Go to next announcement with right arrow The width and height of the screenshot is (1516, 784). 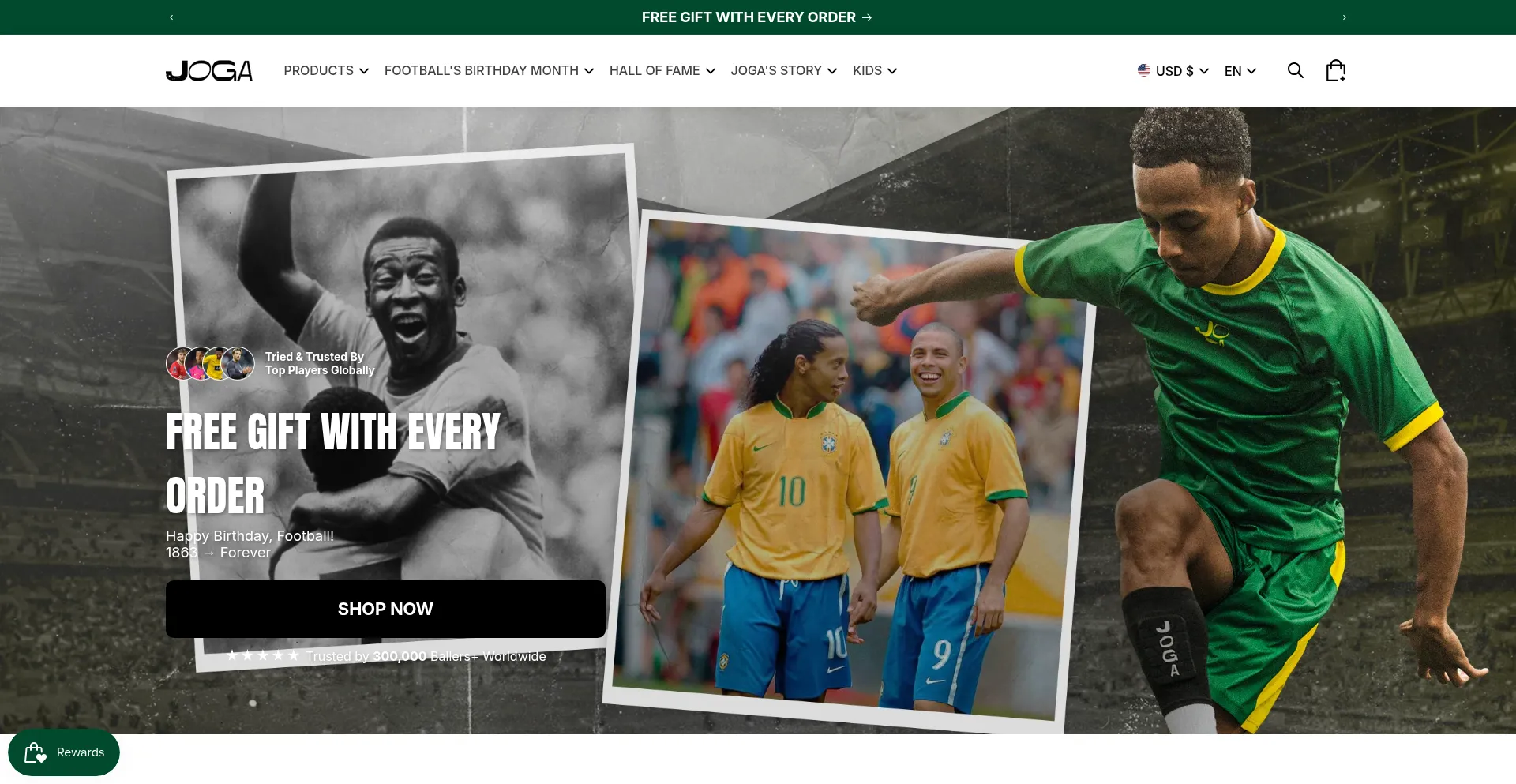click(x=1344, y=17)
